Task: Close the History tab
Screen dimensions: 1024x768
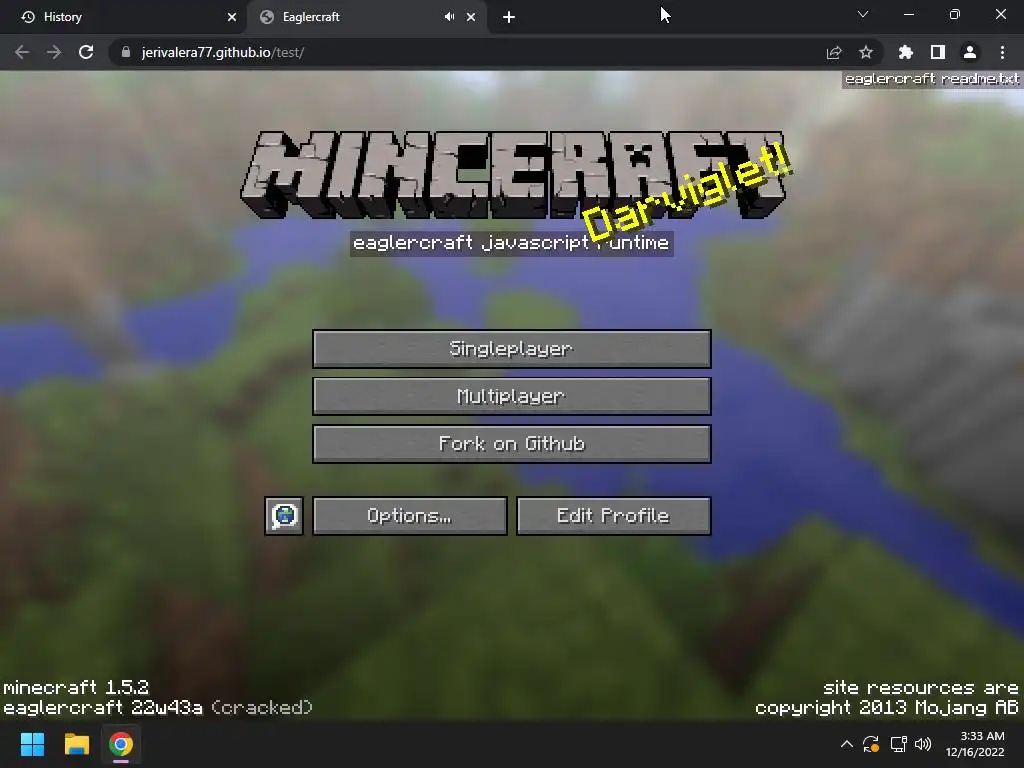Action: coord(232,17)
